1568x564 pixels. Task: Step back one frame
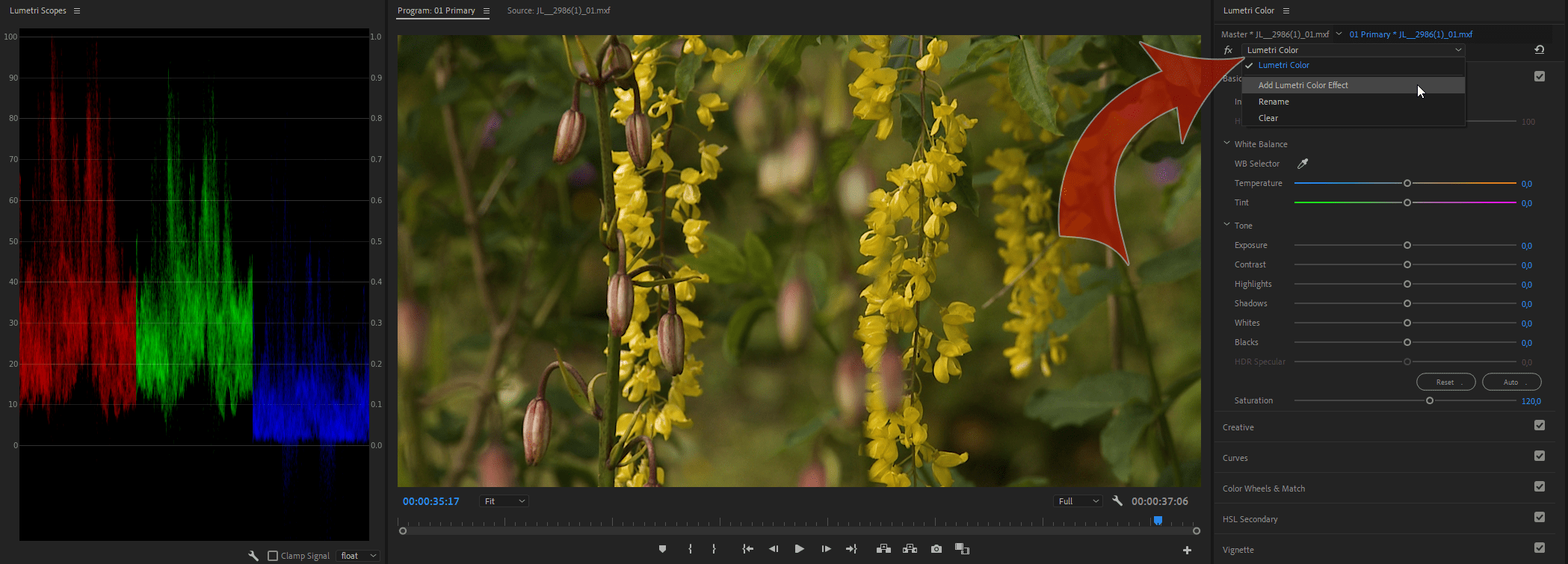pos(774,549)
